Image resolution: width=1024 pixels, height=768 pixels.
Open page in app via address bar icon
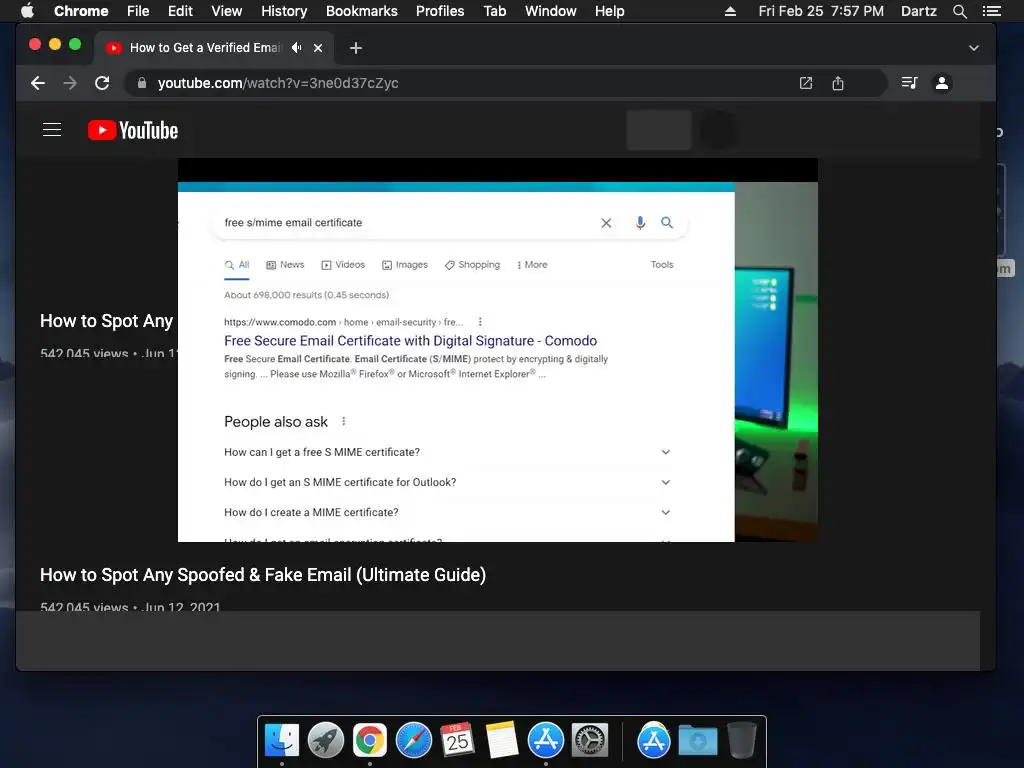pos(806,83)
